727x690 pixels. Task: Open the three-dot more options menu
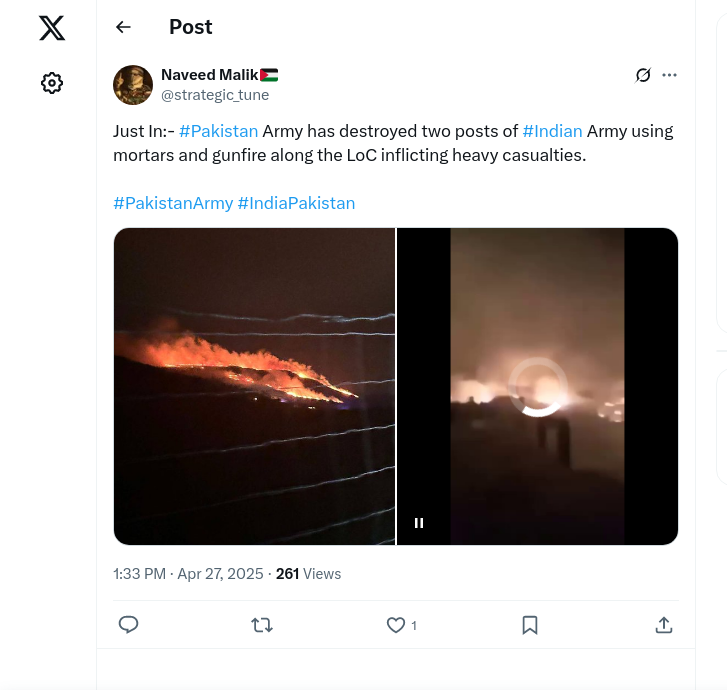click(669, 75)
